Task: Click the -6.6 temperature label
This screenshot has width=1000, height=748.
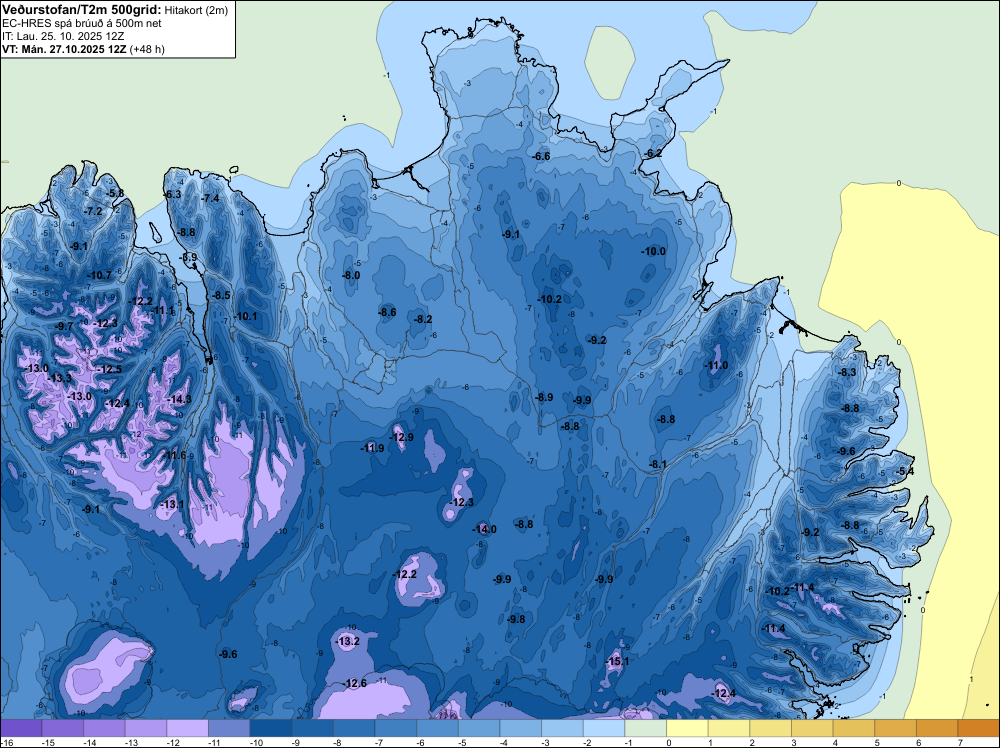Action: pos(541,156)
